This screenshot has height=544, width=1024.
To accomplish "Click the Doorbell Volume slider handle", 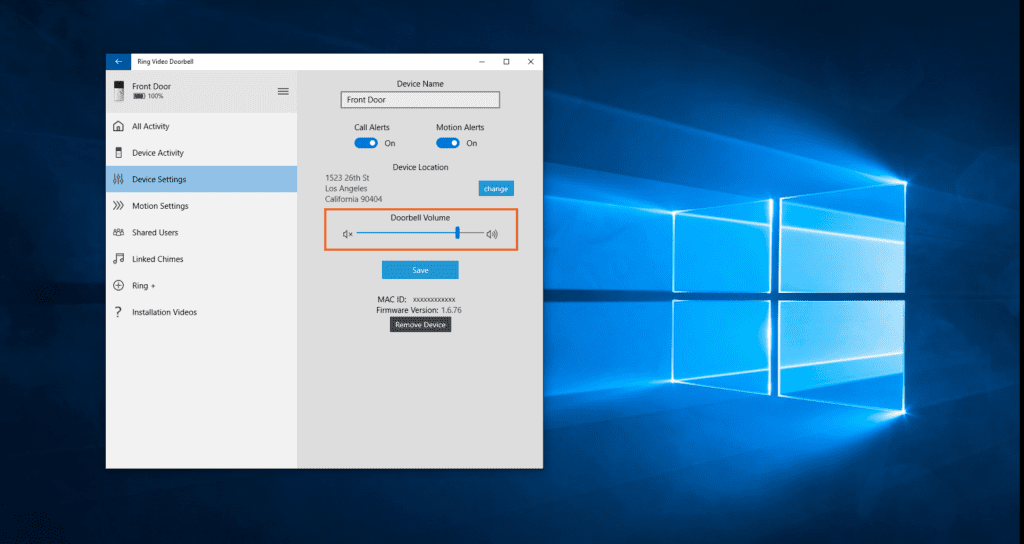I will [x=458, y=232].
